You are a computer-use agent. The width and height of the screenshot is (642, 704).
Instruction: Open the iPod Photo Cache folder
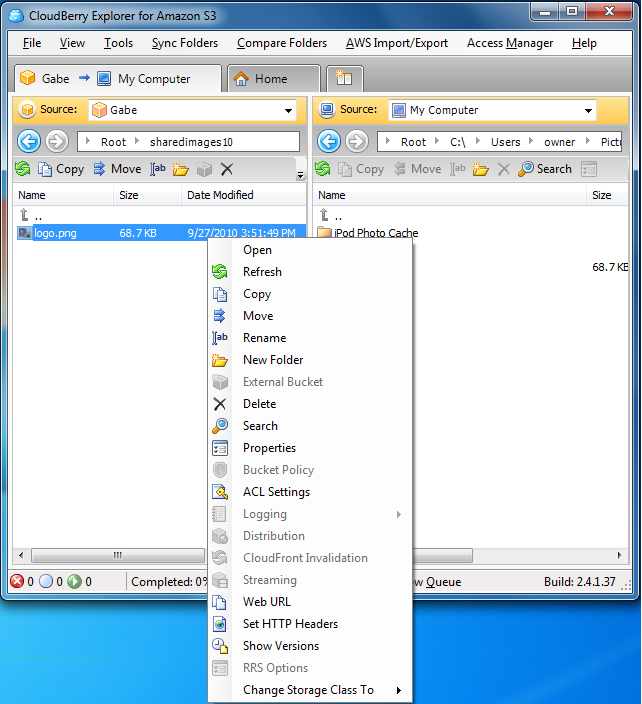point(367,233)
